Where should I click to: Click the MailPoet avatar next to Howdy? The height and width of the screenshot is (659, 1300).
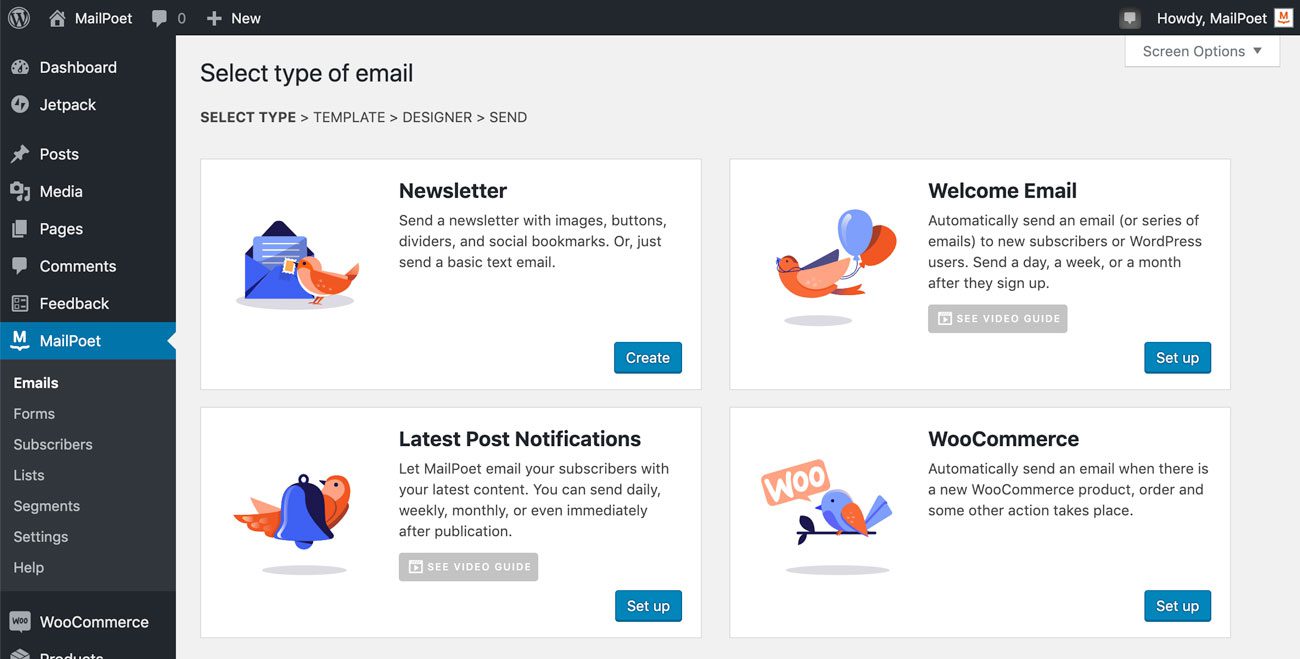click(1286, 17)
